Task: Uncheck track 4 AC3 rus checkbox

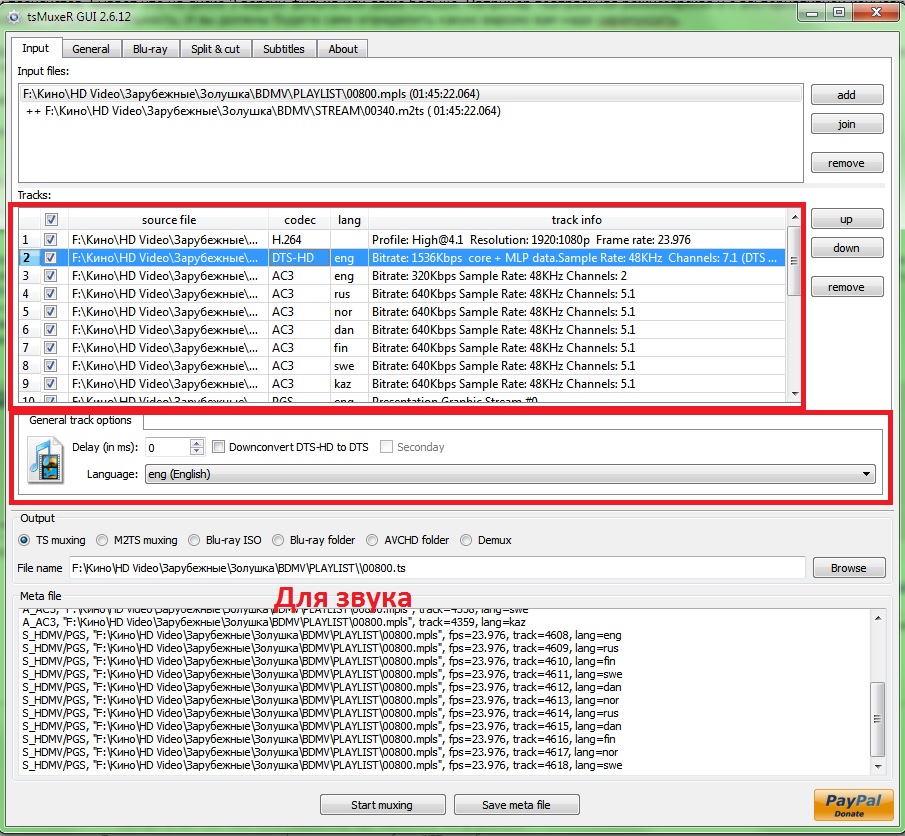Action: 51,294
